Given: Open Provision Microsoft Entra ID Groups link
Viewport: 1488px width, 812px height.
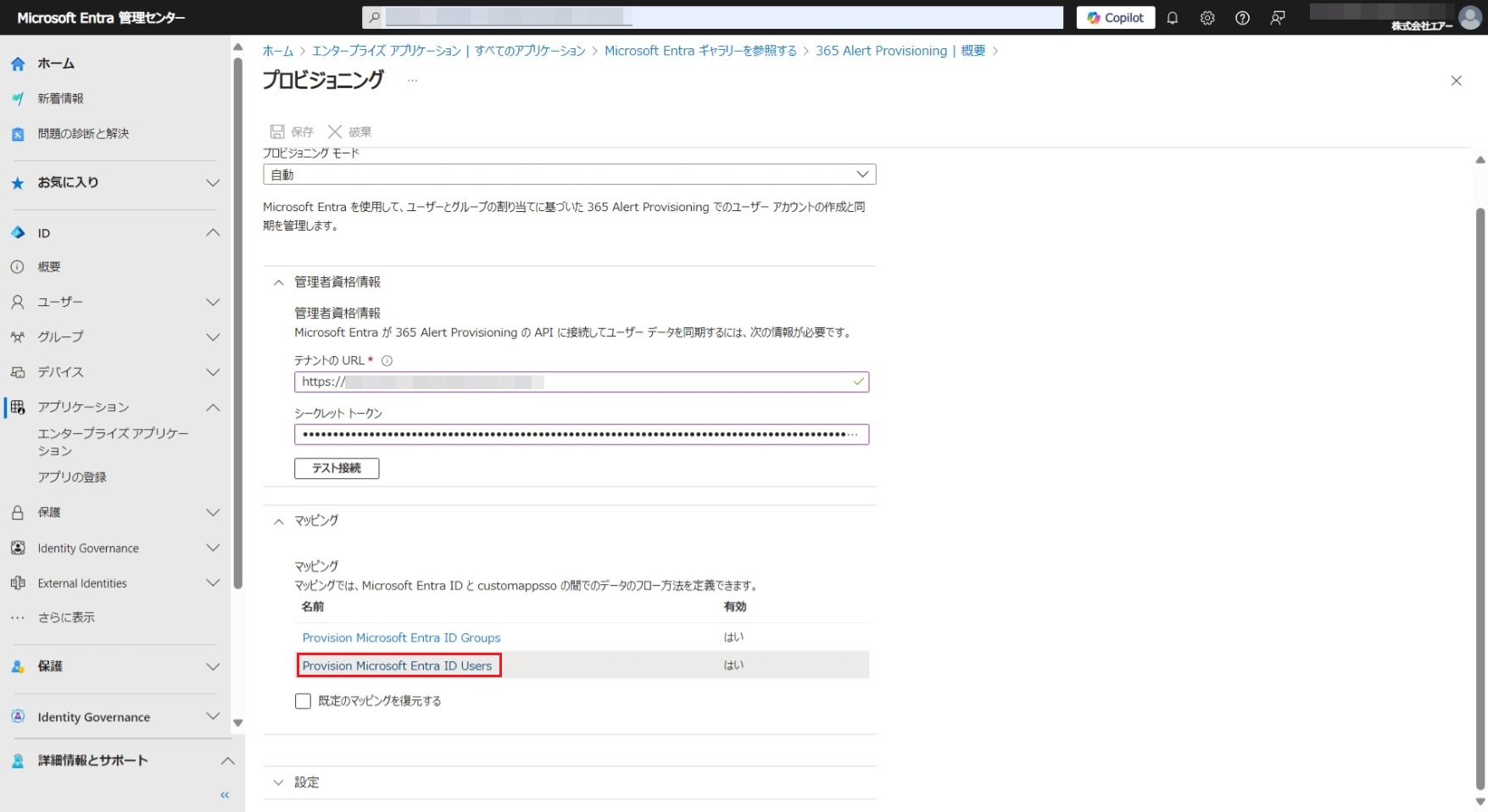Looking at the screenshot, I should (x=401, y=637).
